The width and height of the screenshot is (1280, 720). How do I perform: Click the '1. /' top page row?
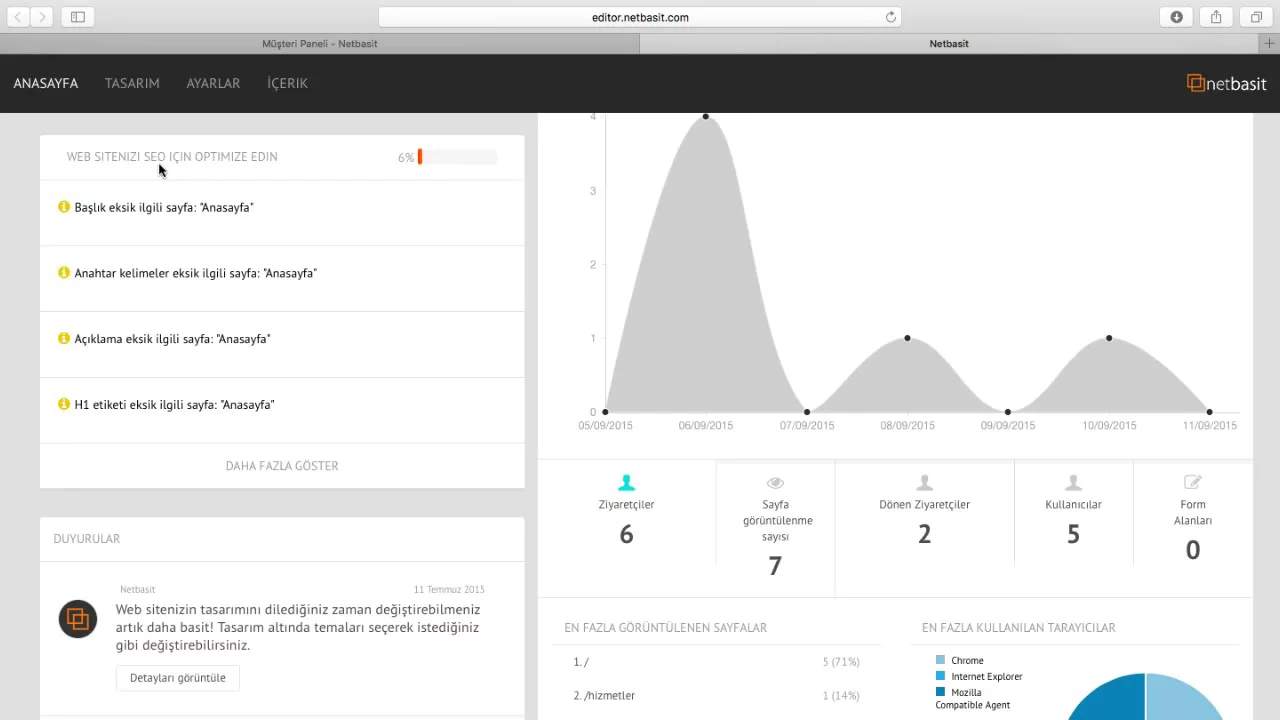coord(716,662)
